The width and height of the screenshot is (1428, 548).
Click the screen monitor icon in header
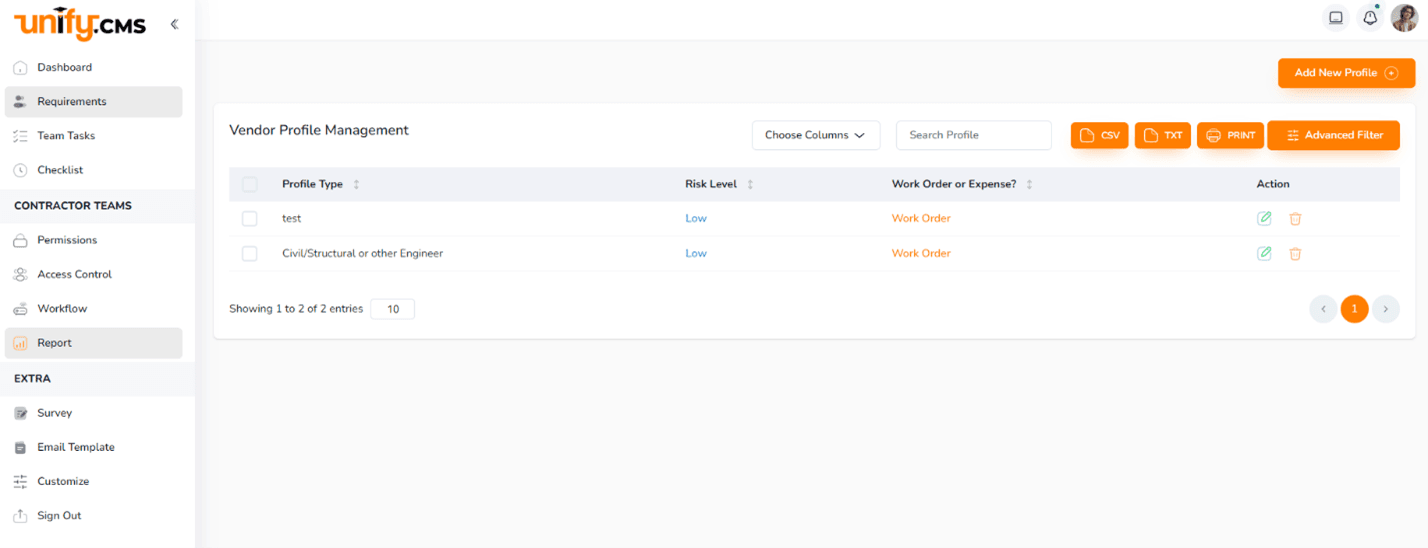[x=1335, y=18]
